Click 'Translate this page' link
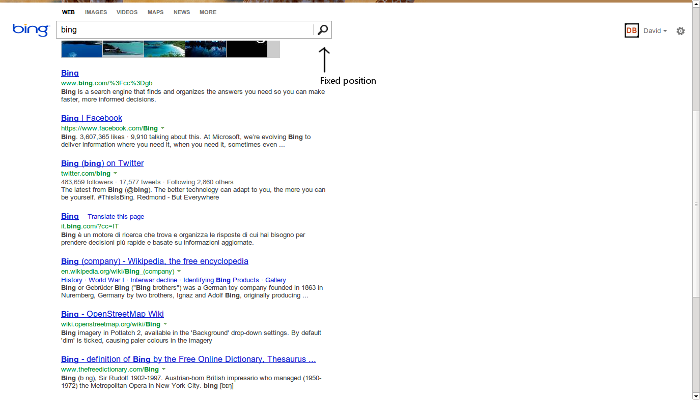This screenshot has height=400, width=700. click(116, 217)
